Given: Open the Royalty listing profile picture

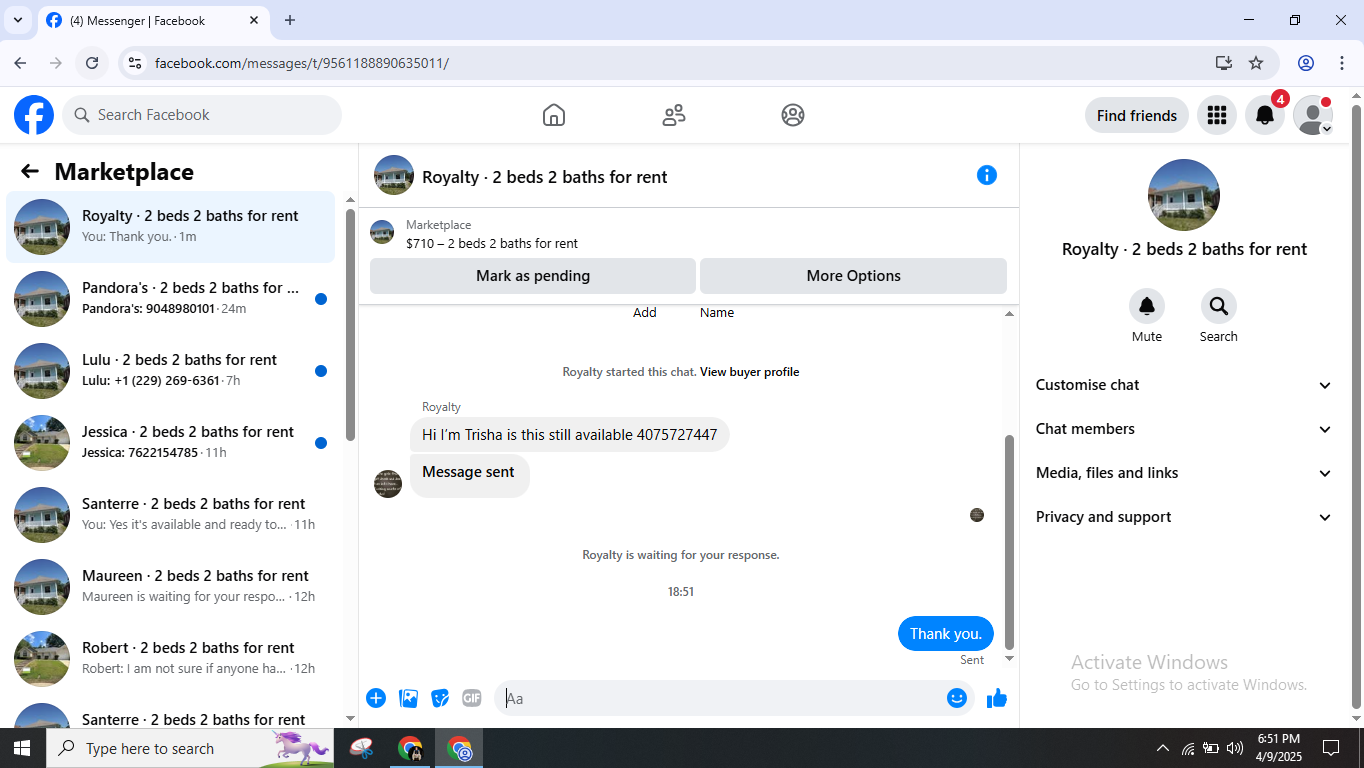Looking at the screenshot, I should pos(1184,195).
